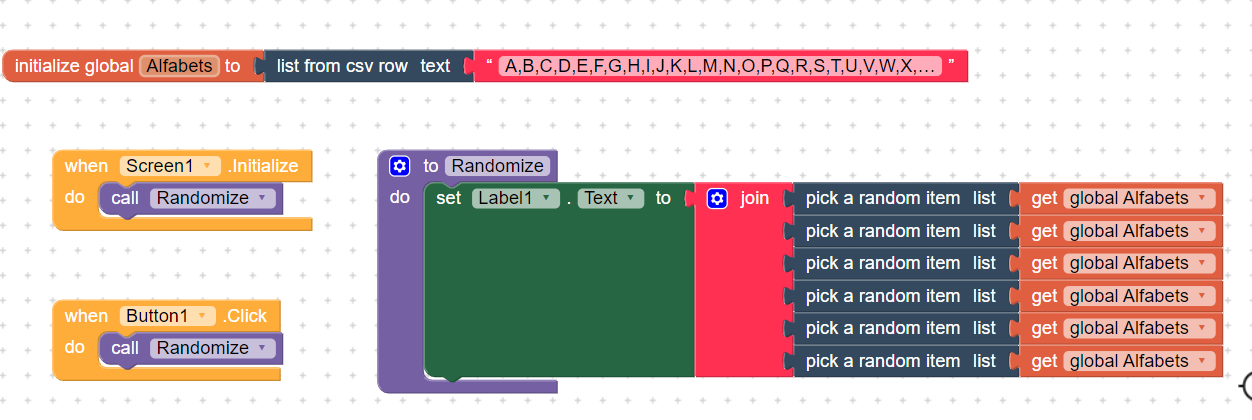Screen dimensions: 1252x420
Task: Select the last pick a random item block
Action: 882,361
